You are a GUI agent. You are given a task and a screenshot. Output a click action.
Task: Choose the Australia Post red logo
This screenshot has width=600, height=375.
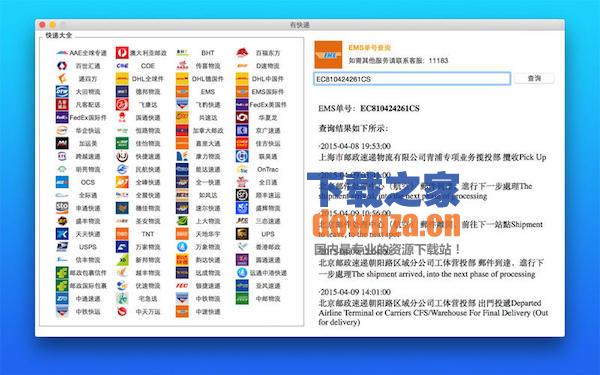[x=122, y=53]
